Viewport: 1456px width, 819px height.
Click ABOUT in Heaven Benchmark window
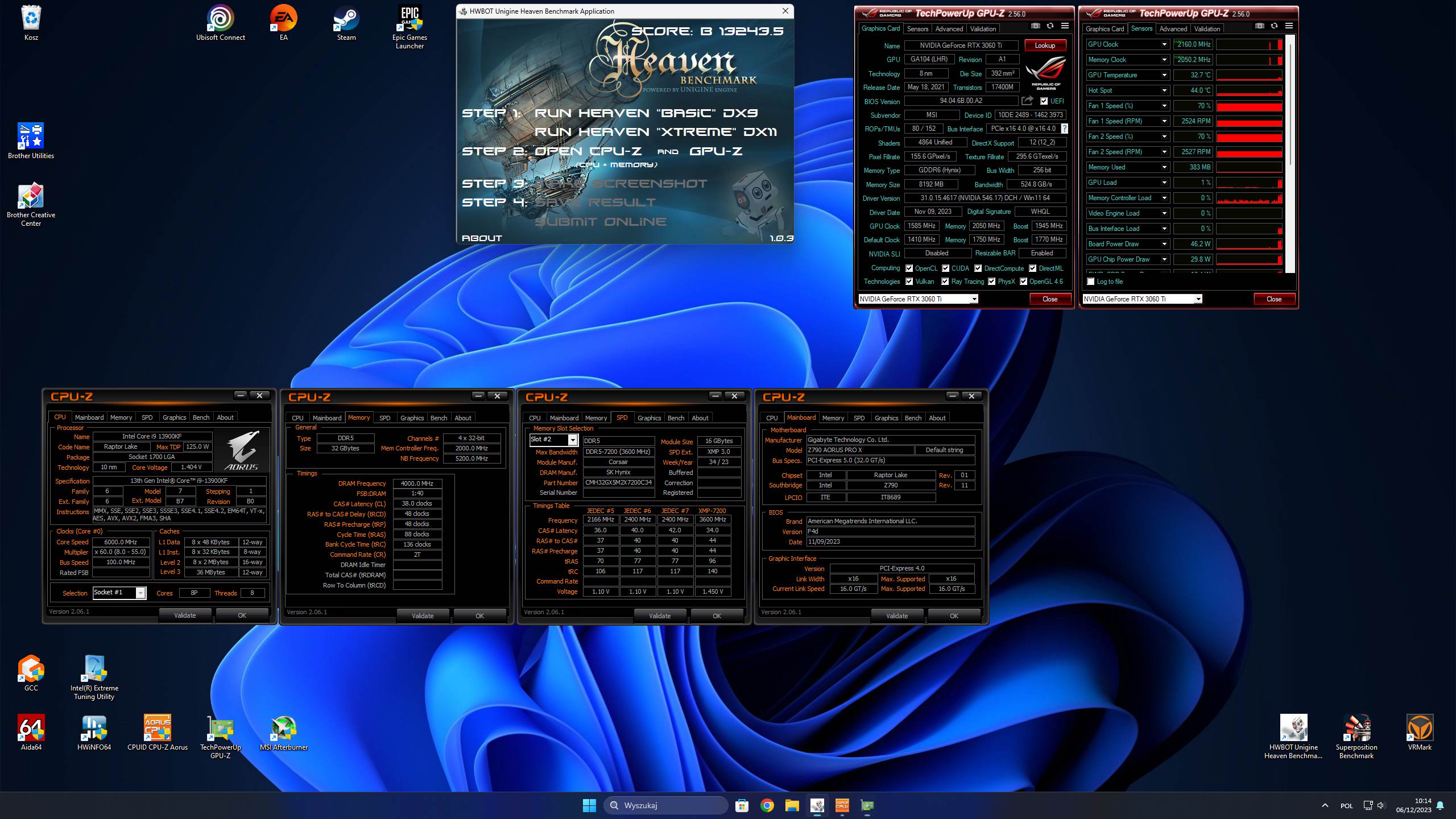482,238
